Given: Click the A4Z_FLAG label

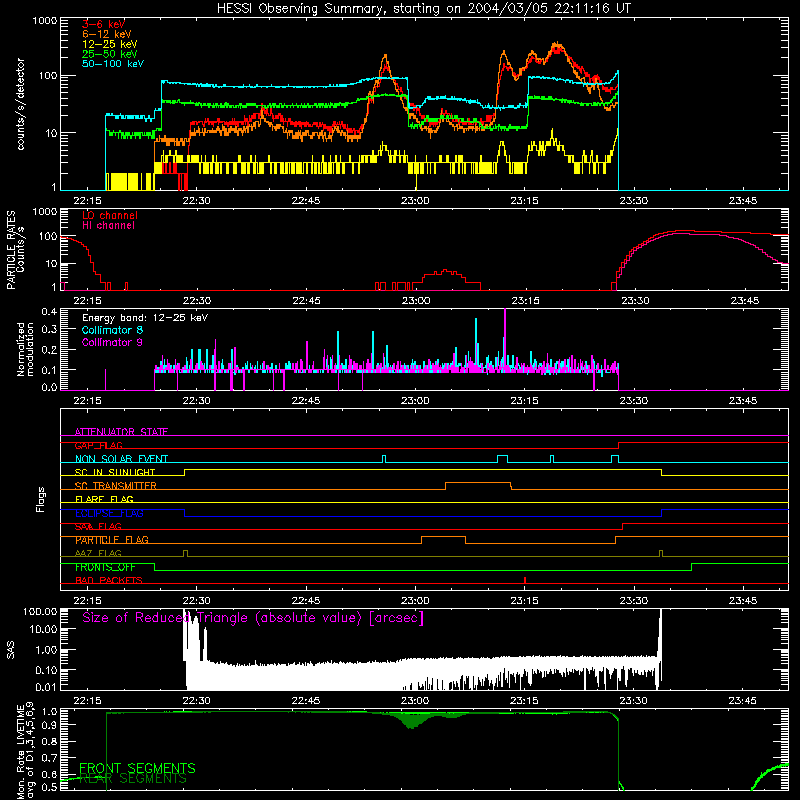Looking at the screenshot, I should 98,553.
